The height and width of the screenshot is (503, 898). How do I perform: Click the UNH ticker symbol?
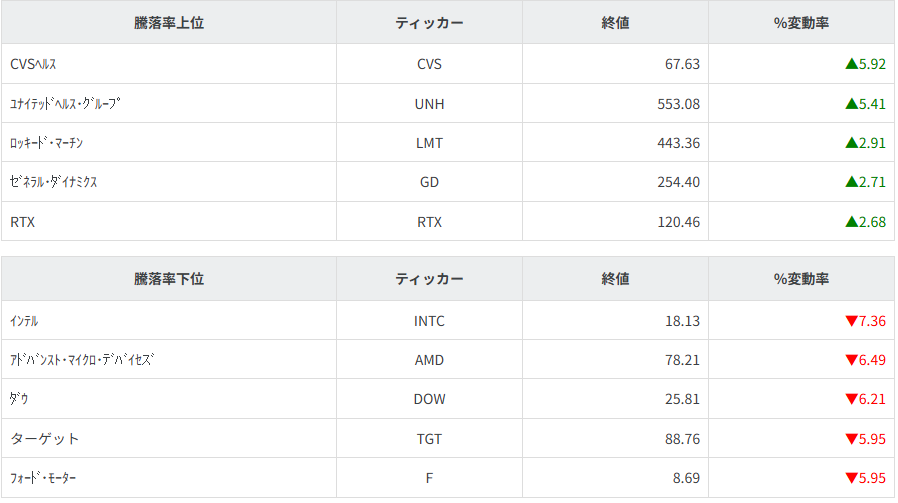(429, 103)
